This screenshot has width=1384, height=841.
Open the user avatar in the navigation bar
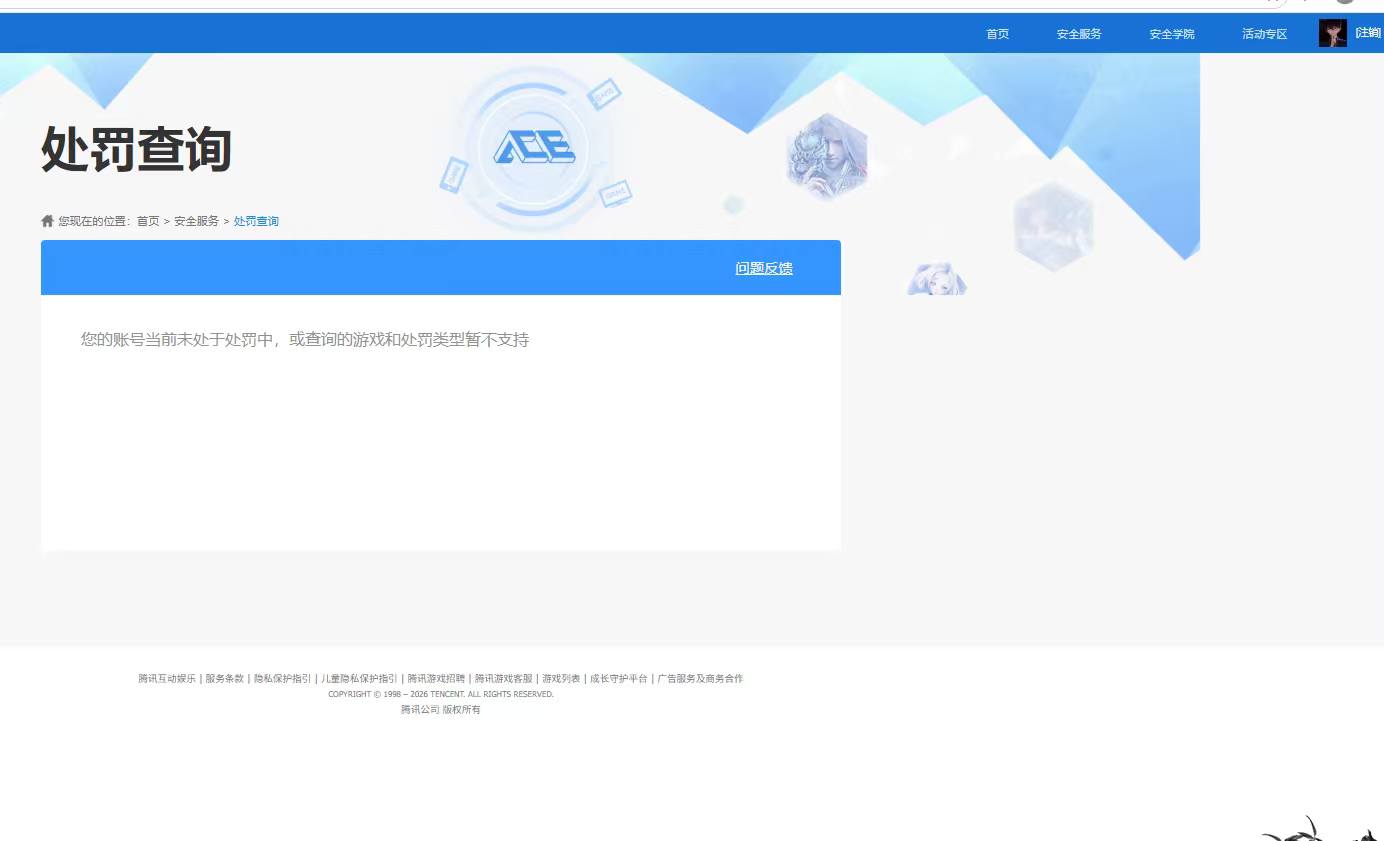click(1332, 32)
